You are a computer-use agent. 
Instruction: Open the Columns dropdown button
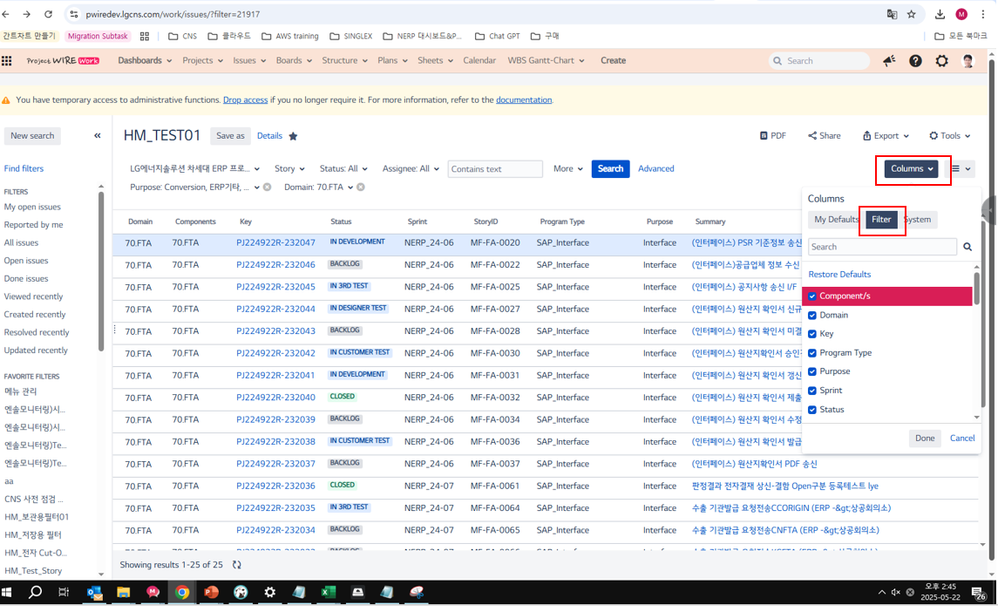(x=911, y=169)
